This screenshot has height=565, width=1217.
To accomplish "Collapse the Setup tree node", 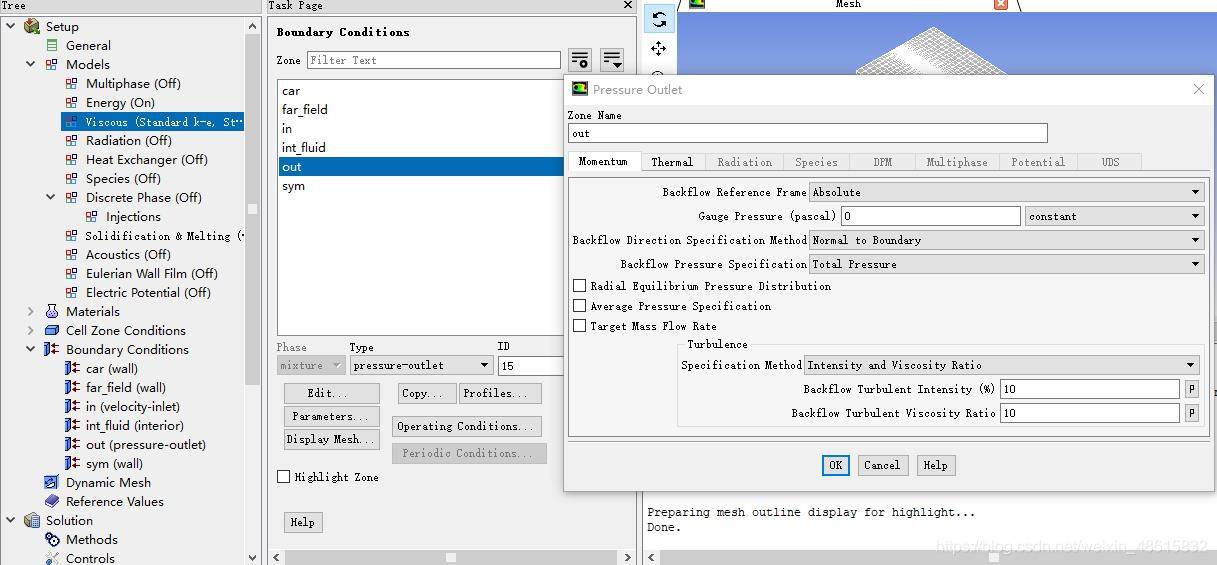I will pos(11,26).
